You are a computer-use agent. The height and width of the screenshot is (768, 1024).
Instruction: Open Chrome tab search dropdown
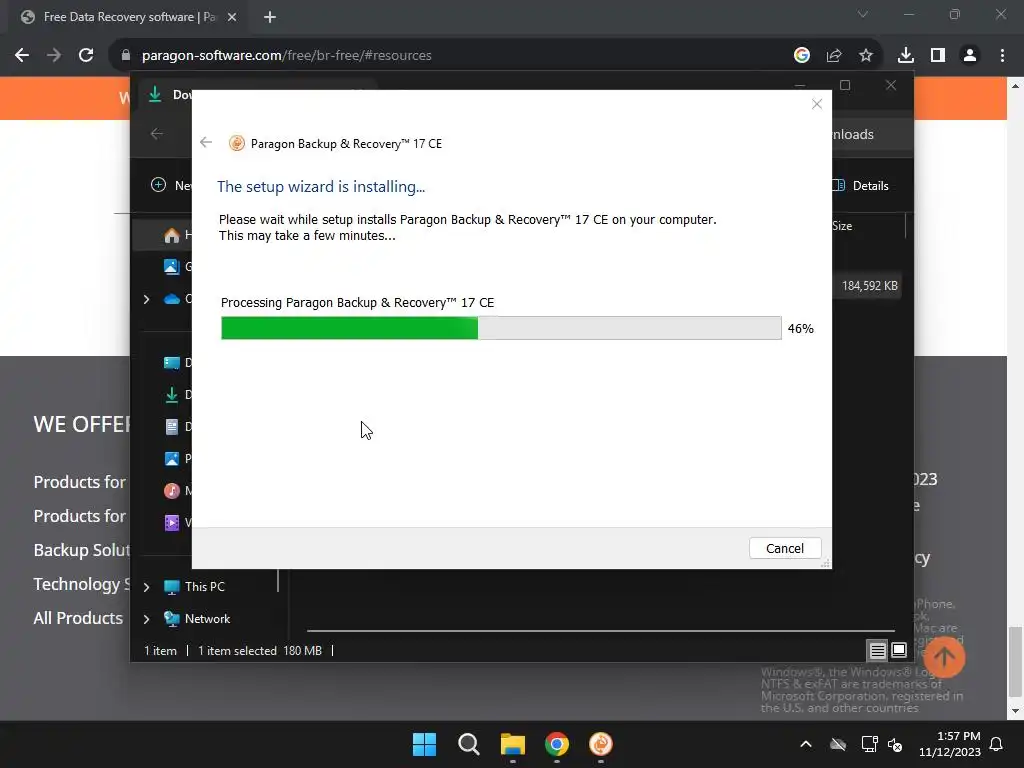(x=863, y=14)
